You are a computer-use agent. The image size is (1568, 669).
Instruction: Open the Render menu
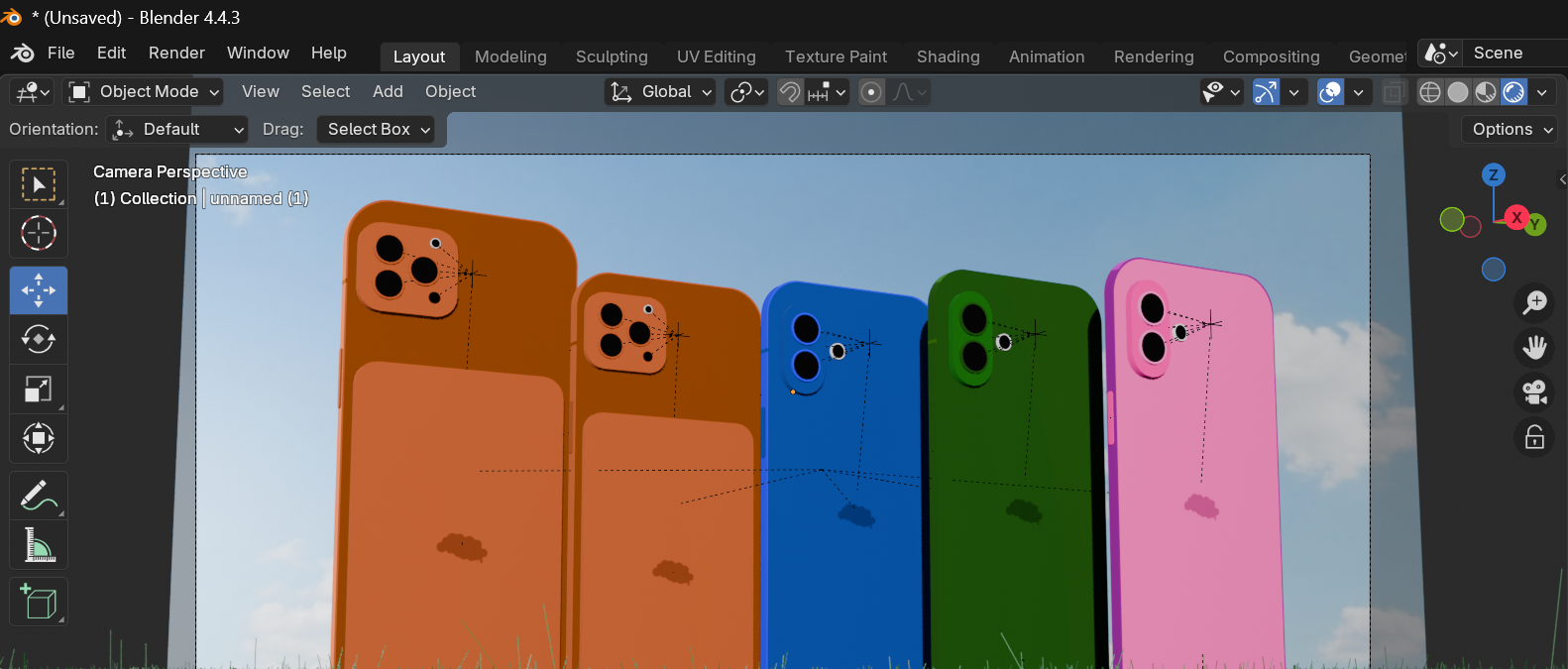tap(176, 53)
